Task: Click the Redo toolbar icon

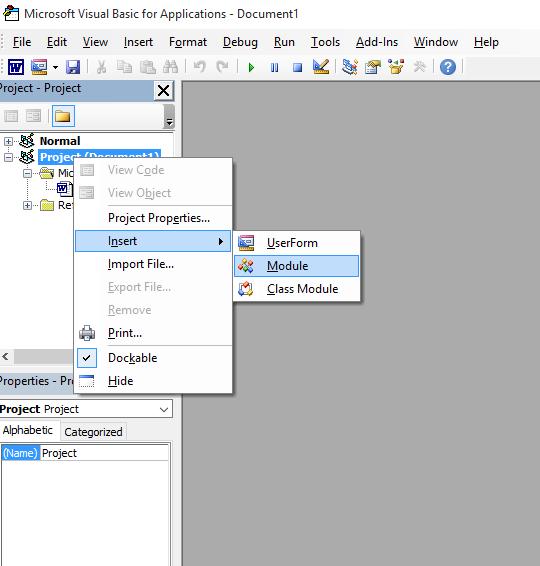Action: [x=222, y=67]
